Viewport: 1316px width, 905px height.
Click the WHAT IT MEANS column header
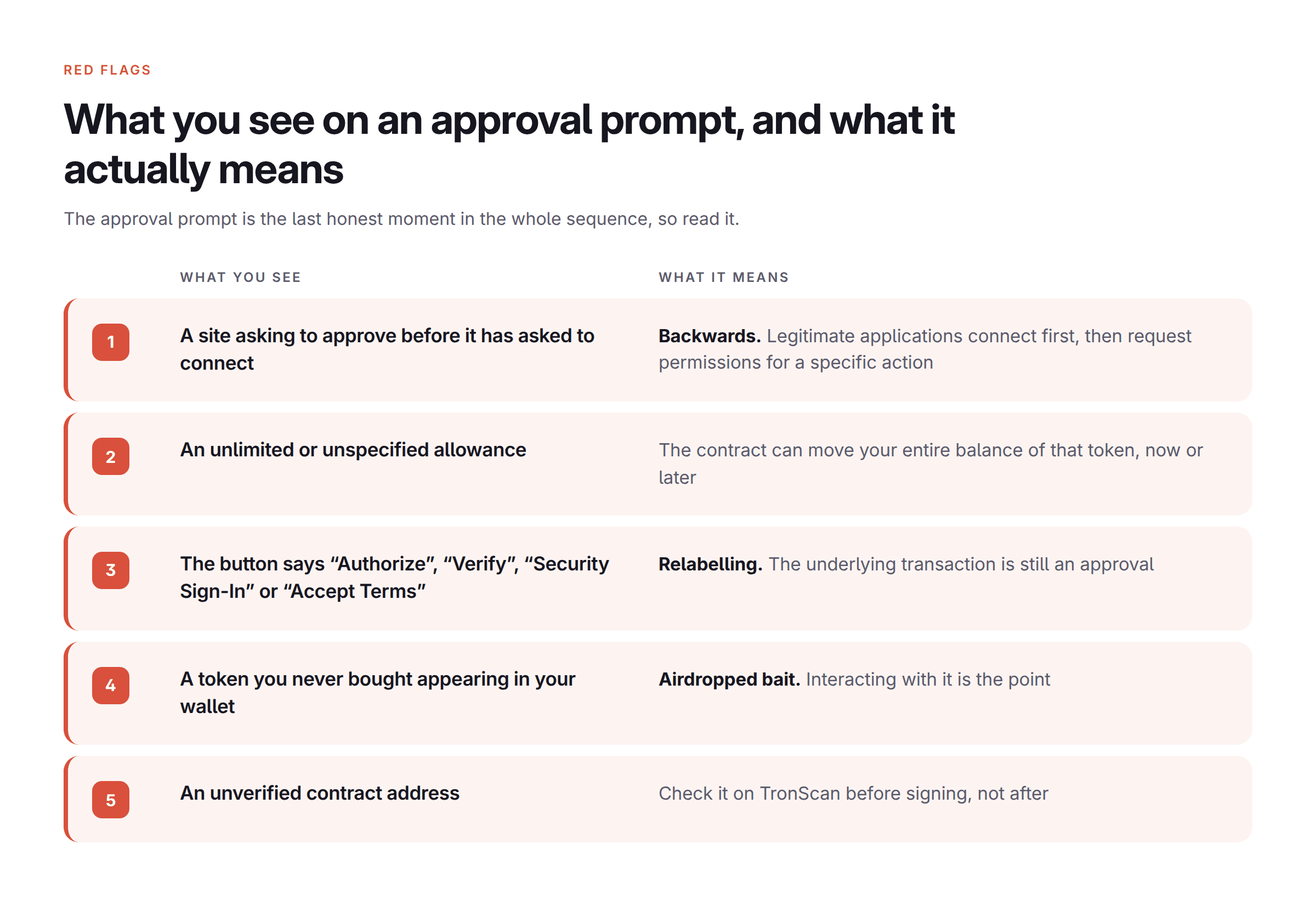723,278
